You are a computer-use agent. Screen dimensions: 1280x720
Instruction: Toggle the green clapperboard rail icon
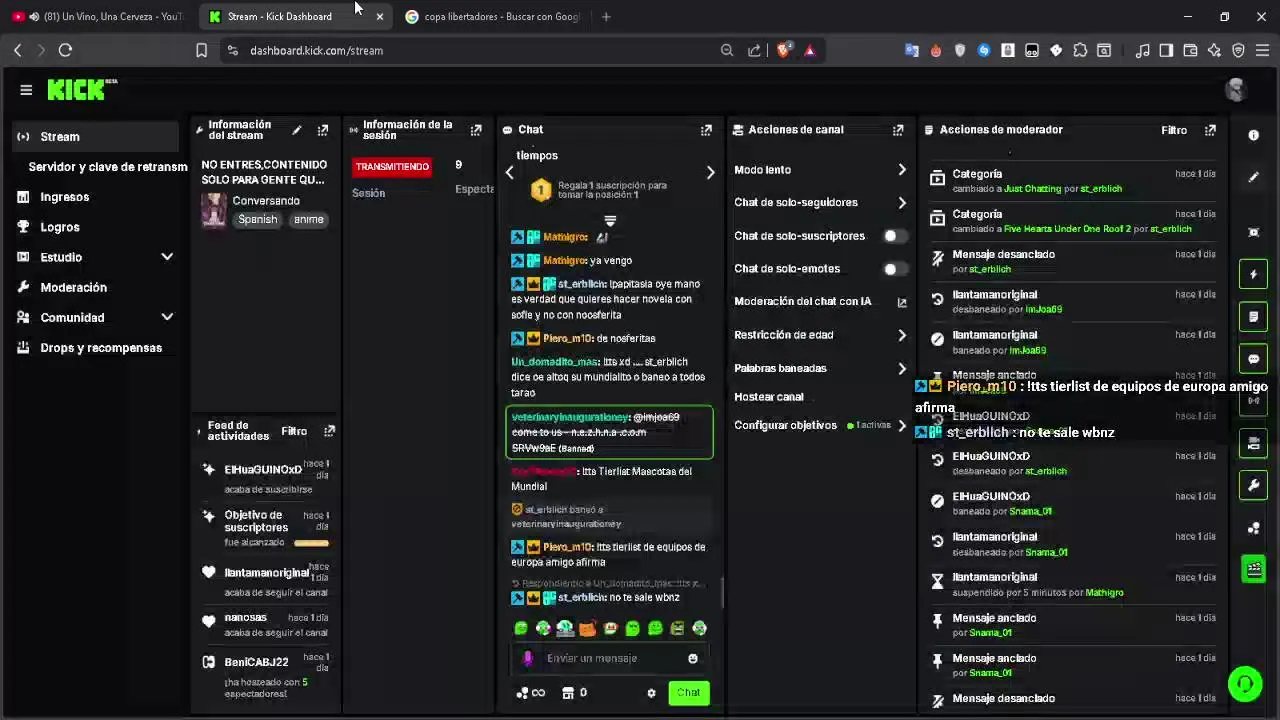pyautogui.click(x=1253, y=569)
